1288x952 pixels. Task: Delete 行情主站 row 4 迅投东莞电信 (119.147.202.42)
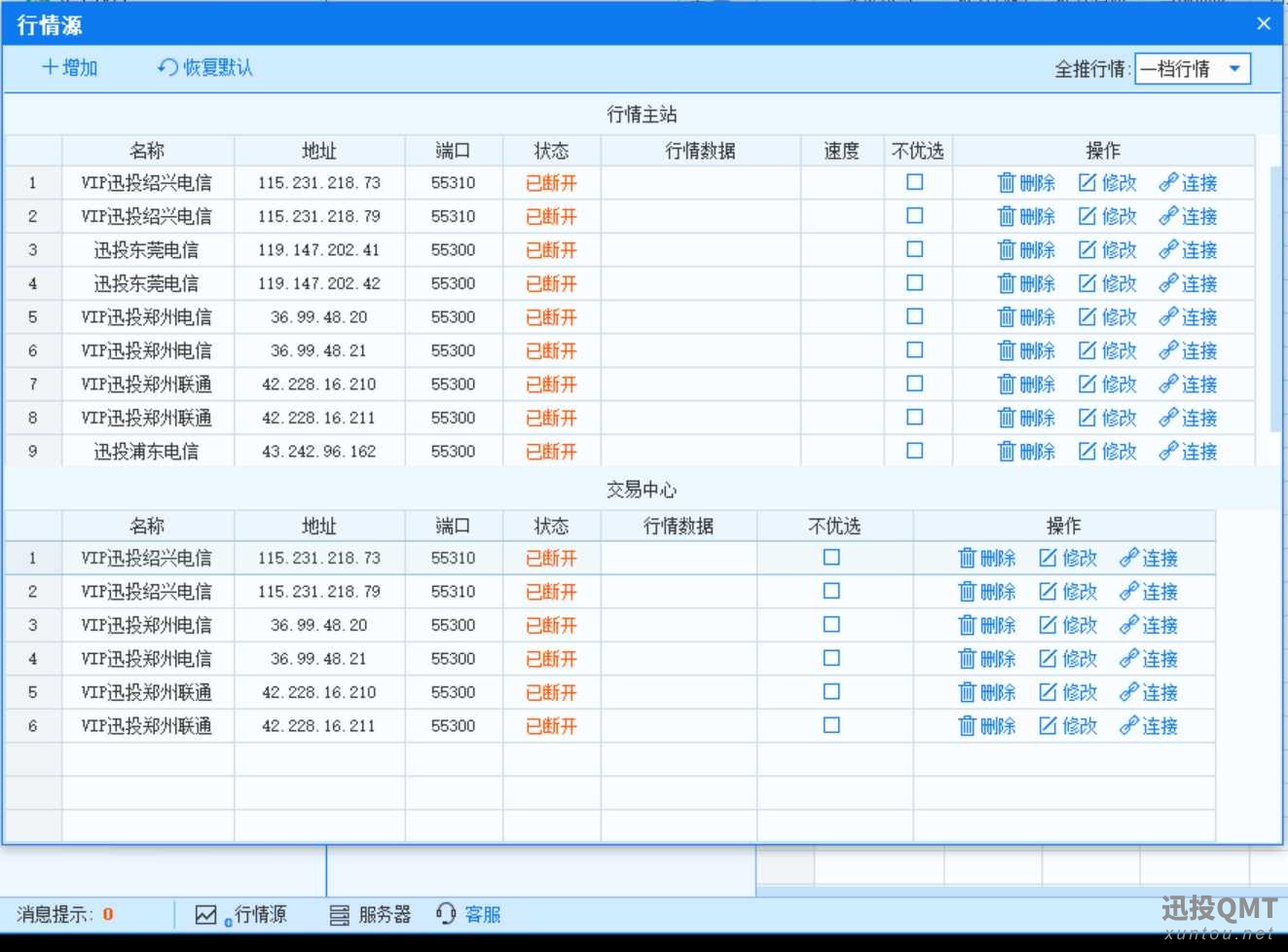click(1027, 283)
